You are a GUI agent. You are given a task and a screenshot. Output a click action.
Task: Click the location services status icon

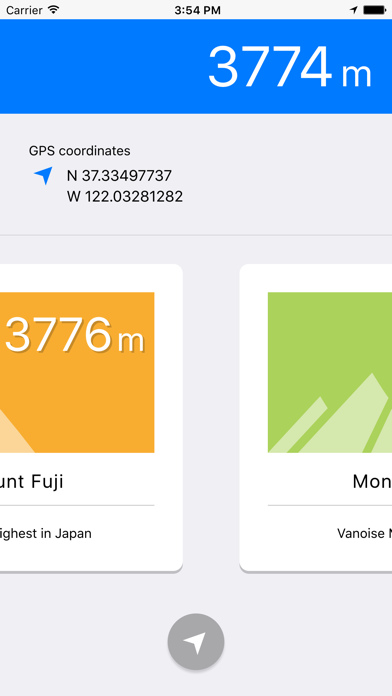[354, 10]
